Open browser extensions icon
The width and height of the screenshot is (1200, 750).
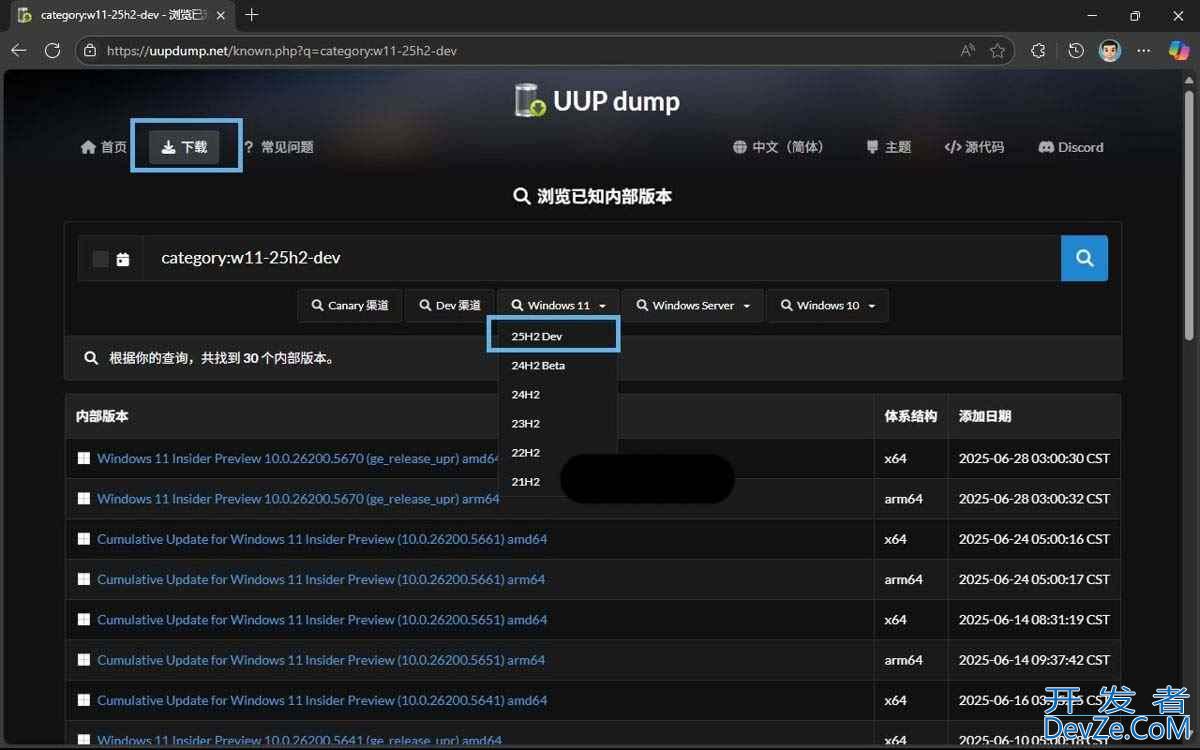coord(1038,50)
